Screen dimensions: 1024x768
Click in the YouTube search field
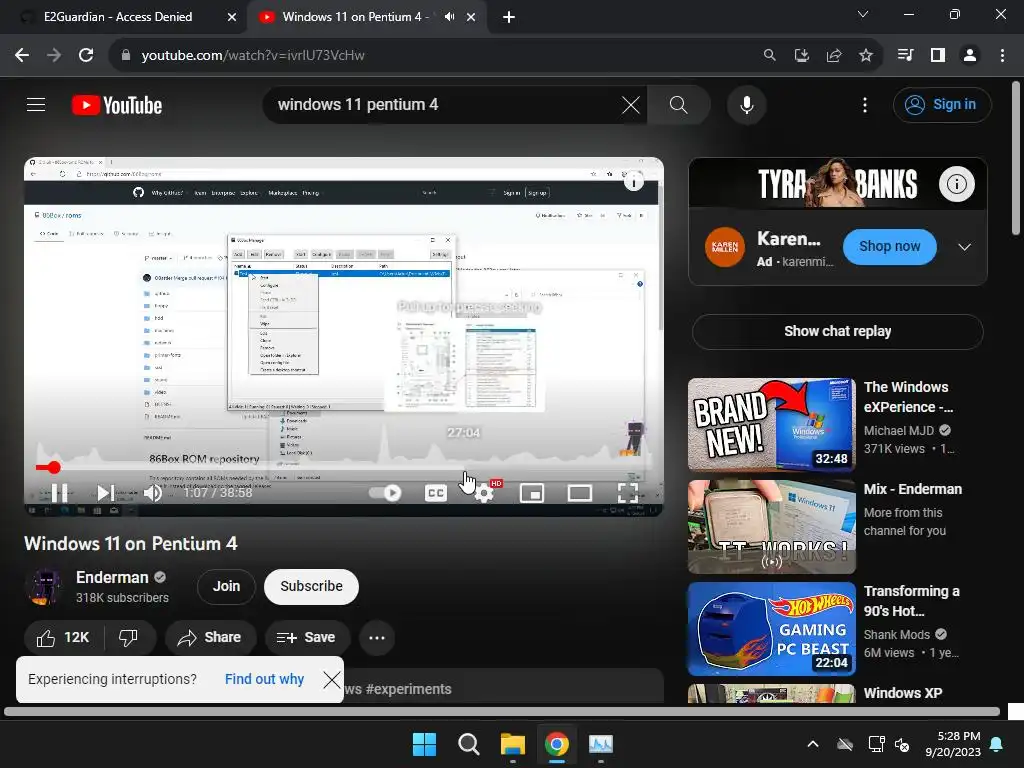pos(444,104)
